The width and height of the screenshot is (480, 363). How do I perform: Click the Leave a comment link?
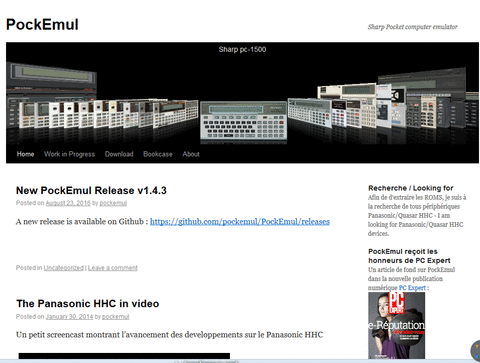113,268
